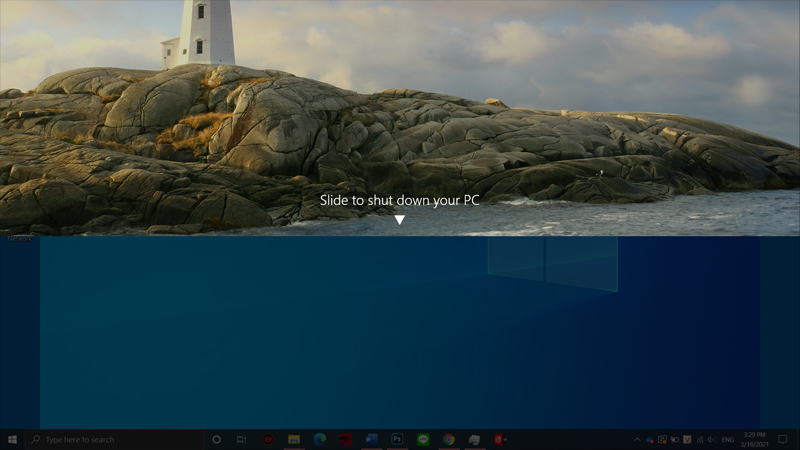800x450 pixels.
Task: Click the Windows Start button
Action: point(12,439)
